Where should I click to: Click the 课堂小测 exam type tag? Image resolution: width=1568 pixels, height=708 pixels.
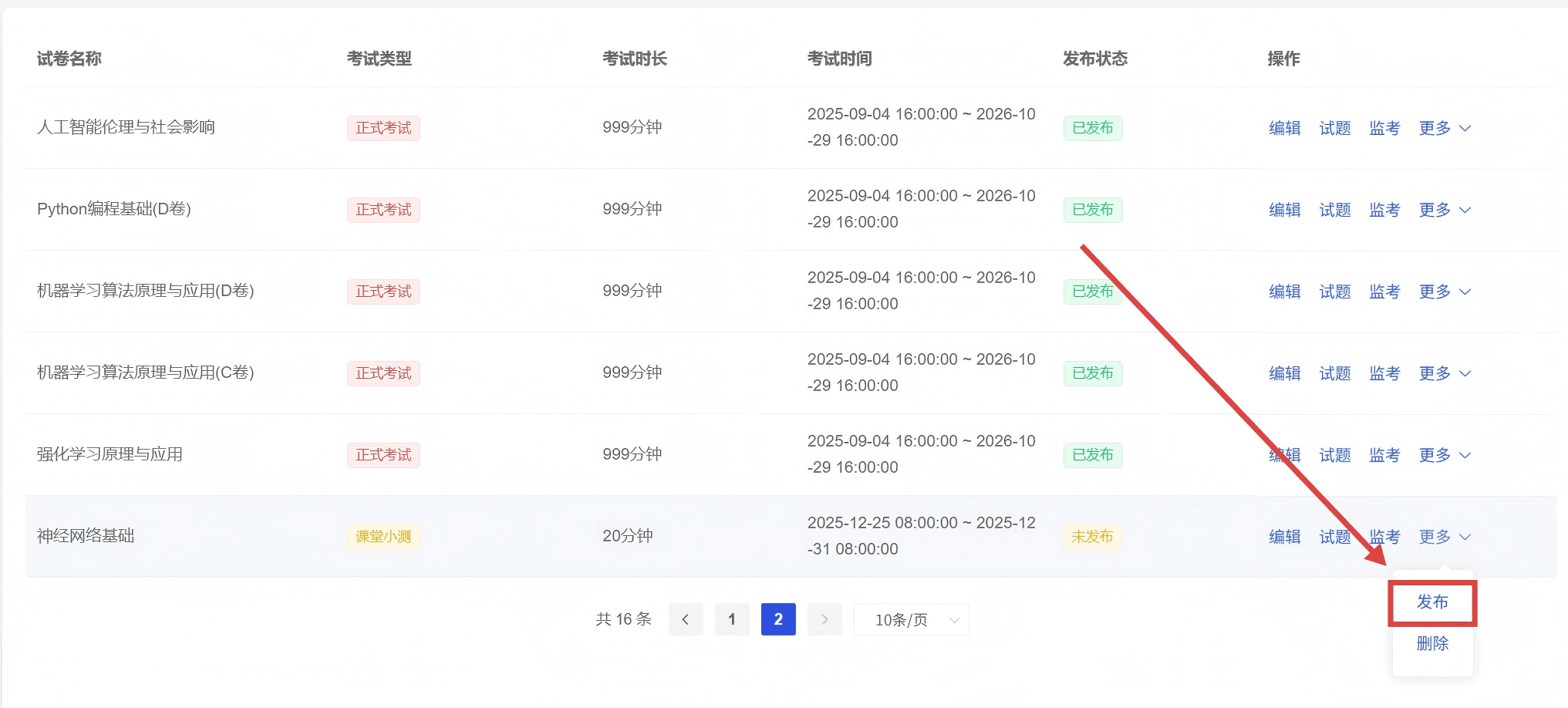click(x=383, y=537)
